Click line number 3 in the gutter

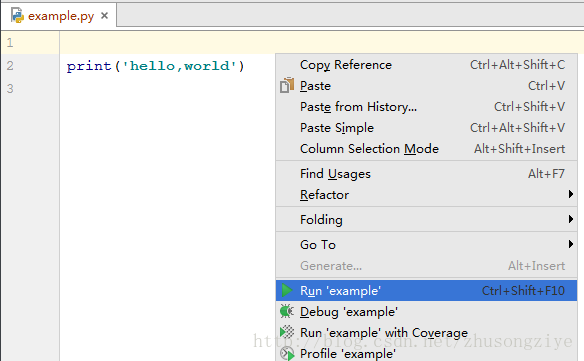coord(10,89)
